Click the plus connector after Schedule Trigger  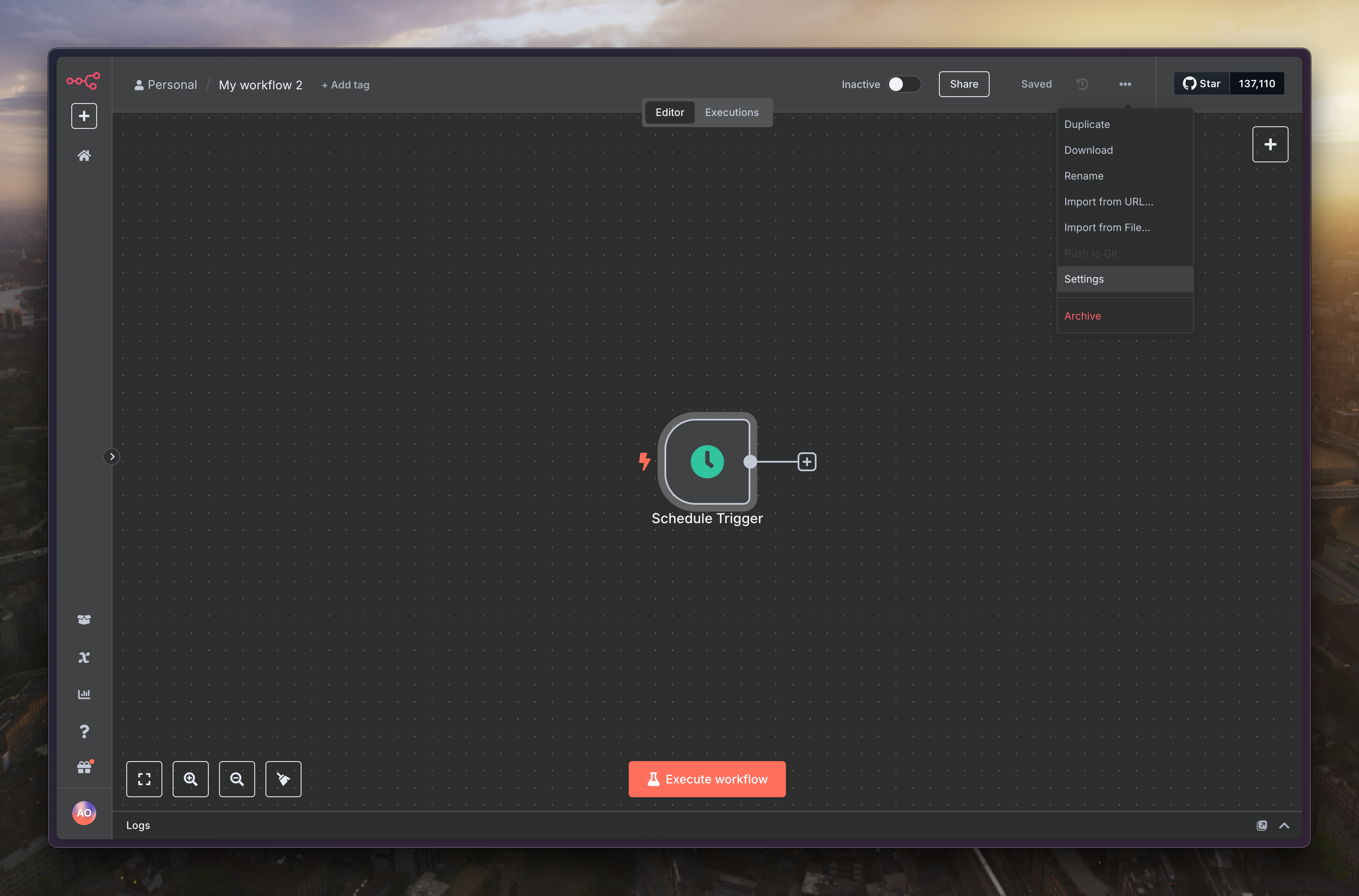click(807, 462)
